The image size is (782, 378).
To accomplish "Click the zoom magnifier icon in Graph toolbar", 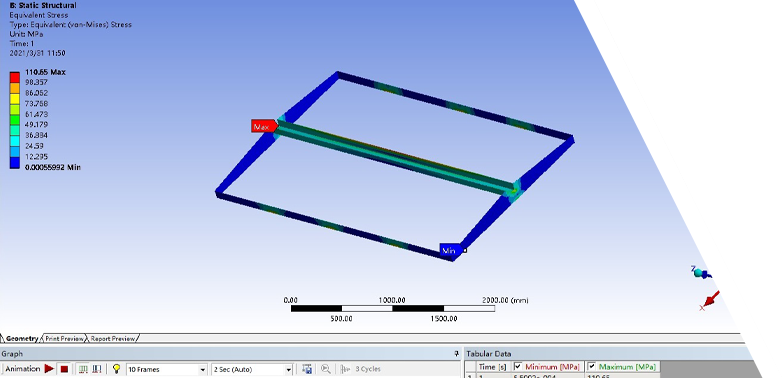I will click(x=326, y=369).
